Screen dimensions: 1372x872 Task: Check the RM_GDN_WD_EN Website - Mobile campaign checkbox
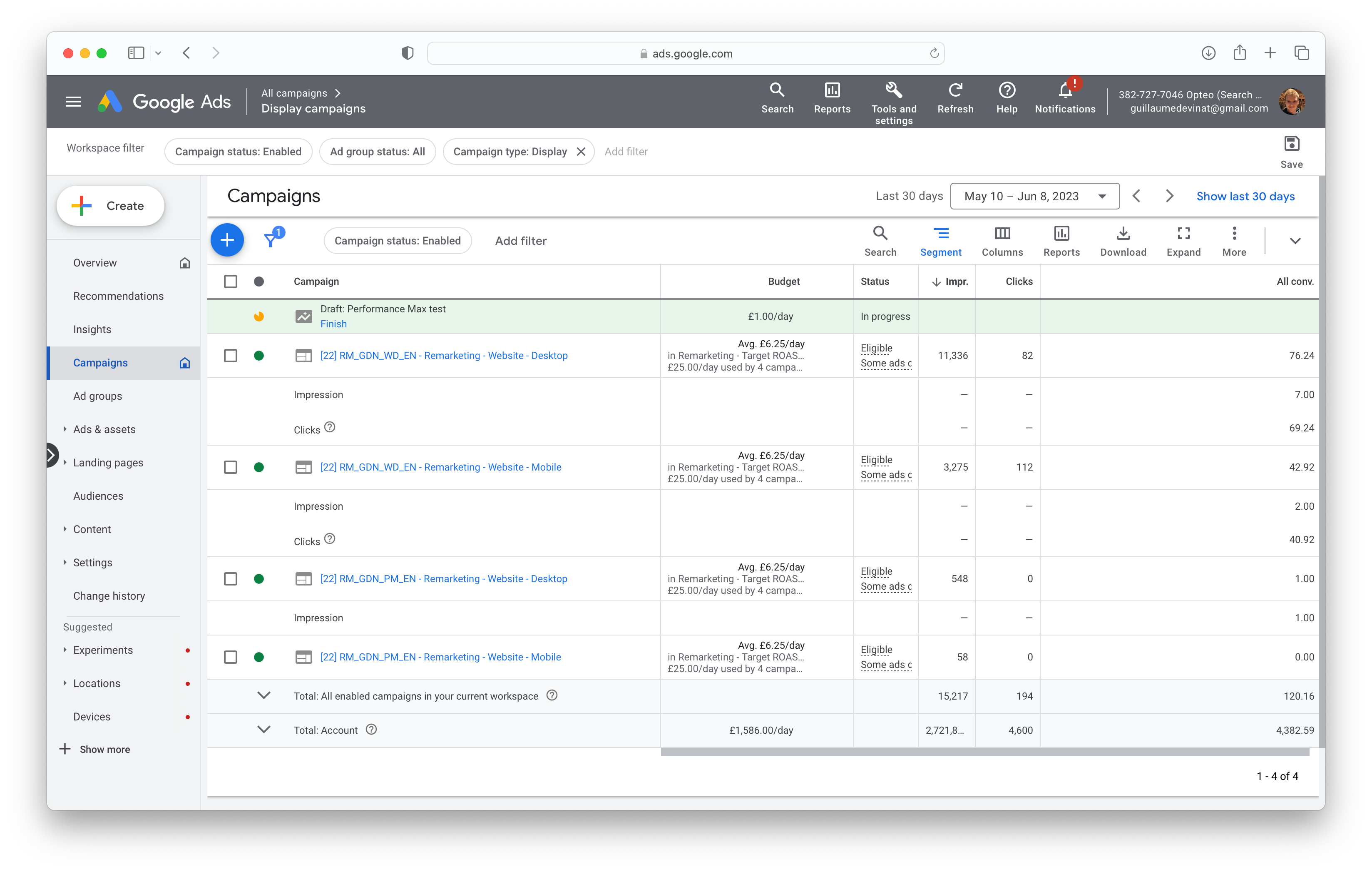[x=230, y=467]
